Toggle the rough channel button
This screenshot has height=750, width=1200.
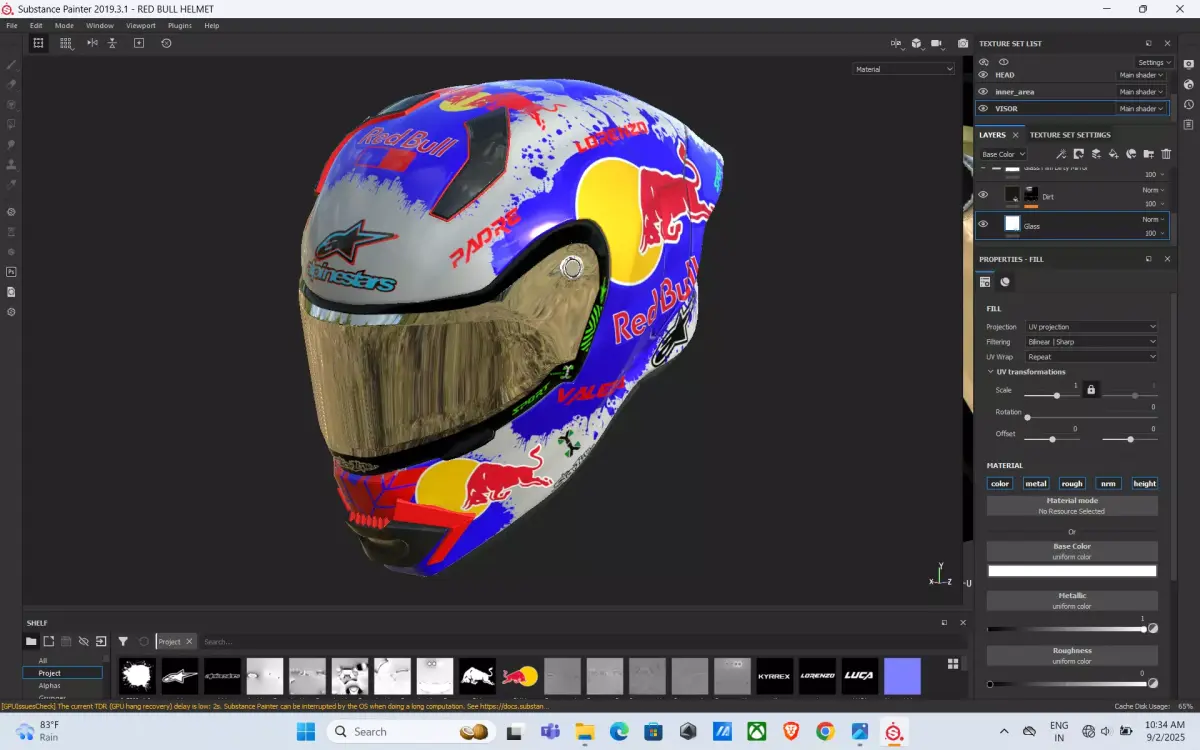1072,483
